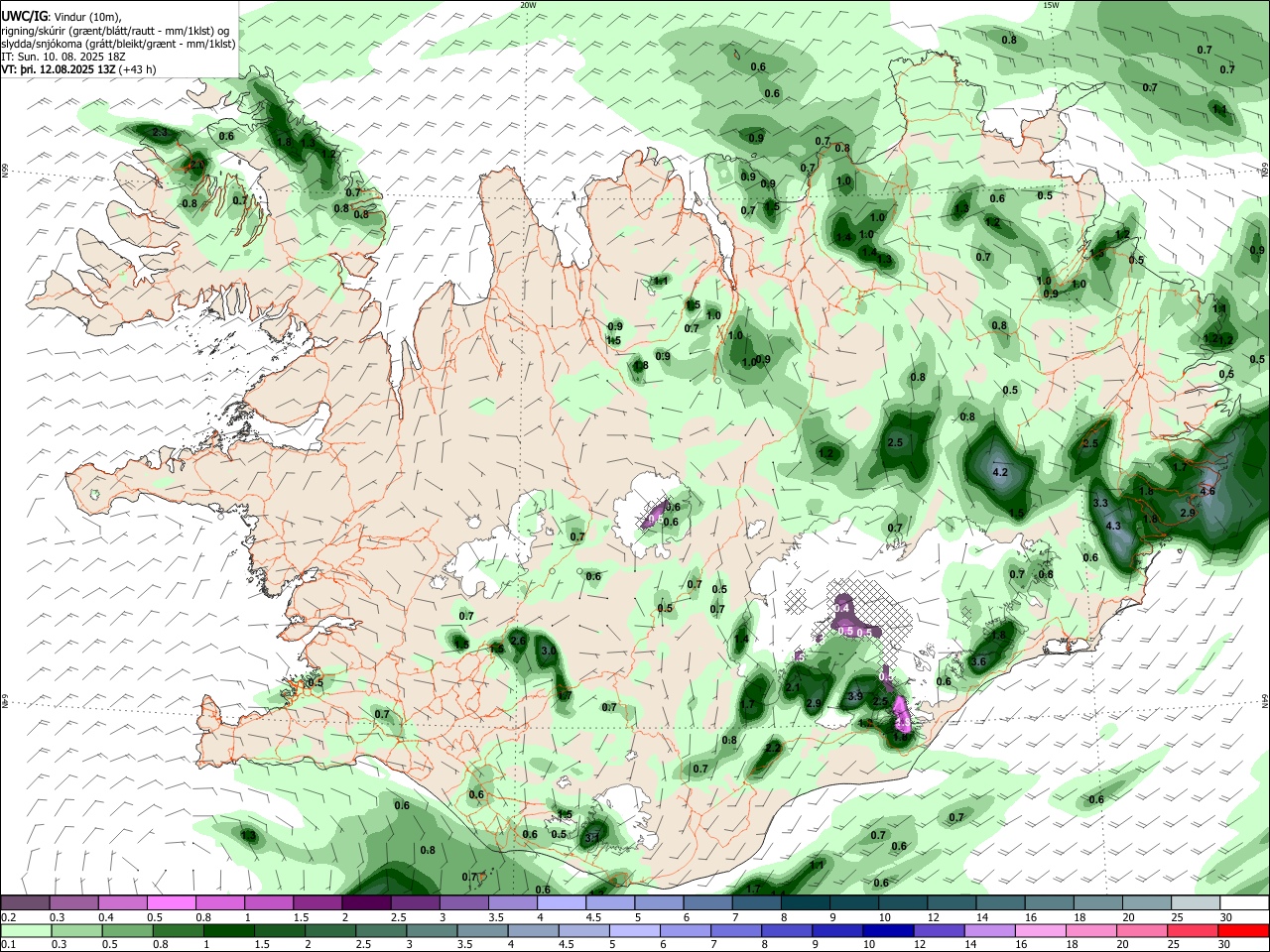Click the bold "UWC/IG" title text
The width and height of the screenshot is (1270, 952).
click(x=24, y=16)
